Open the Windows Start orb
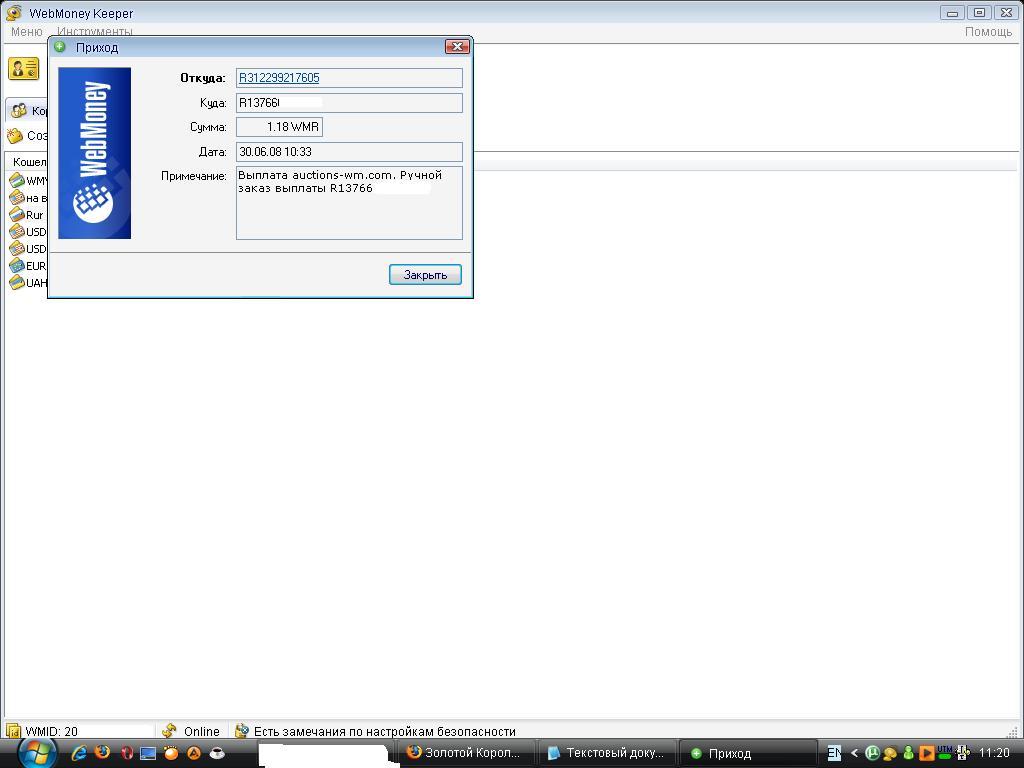 [x=36, y=752]
